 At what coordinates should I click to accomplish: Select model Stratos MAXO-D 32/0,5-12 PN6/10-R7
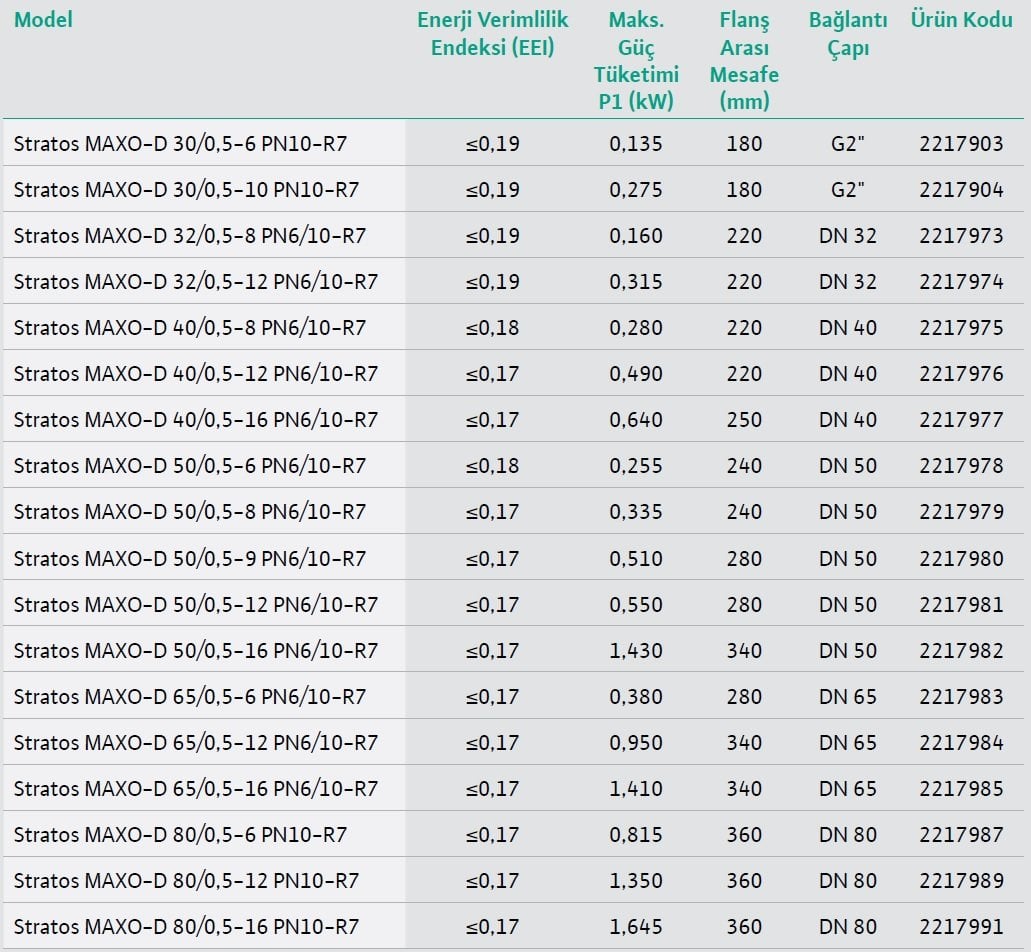[196, 281]
